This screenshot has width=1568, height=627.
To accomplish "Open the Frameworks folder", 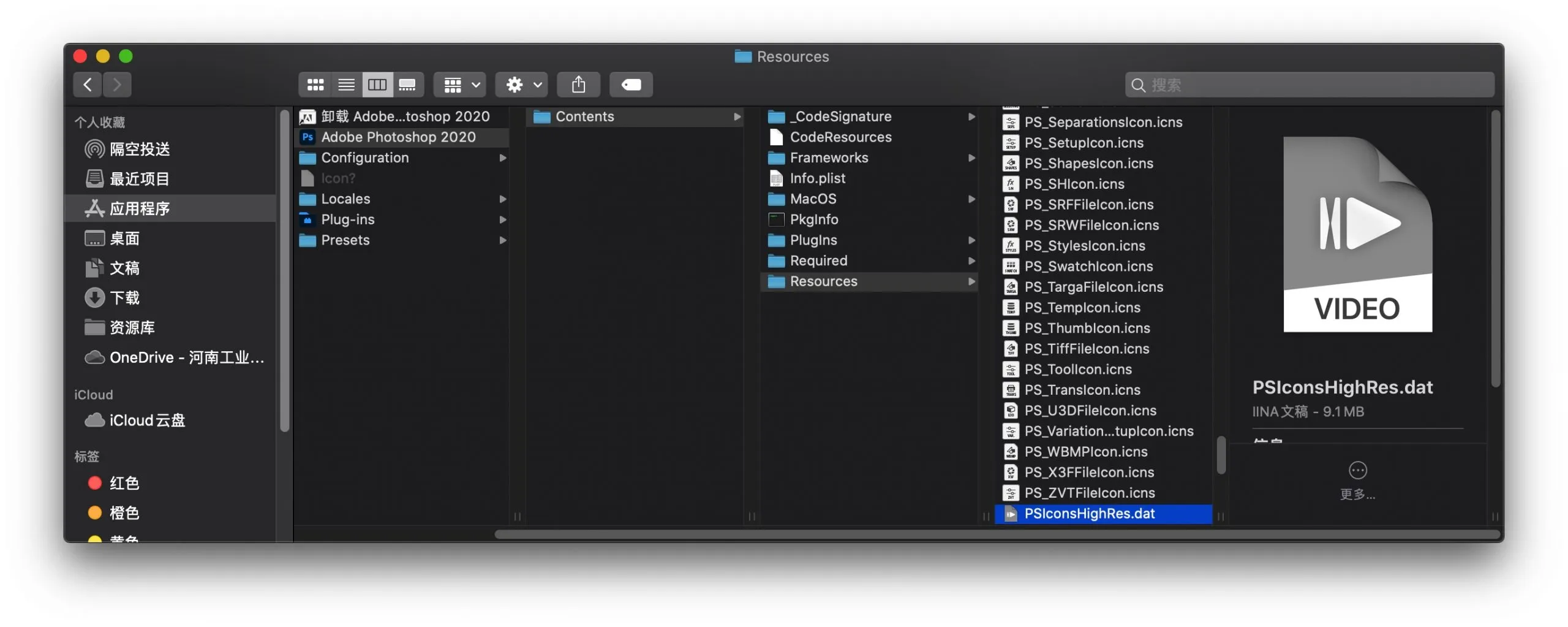I will [x=869, y=158].
